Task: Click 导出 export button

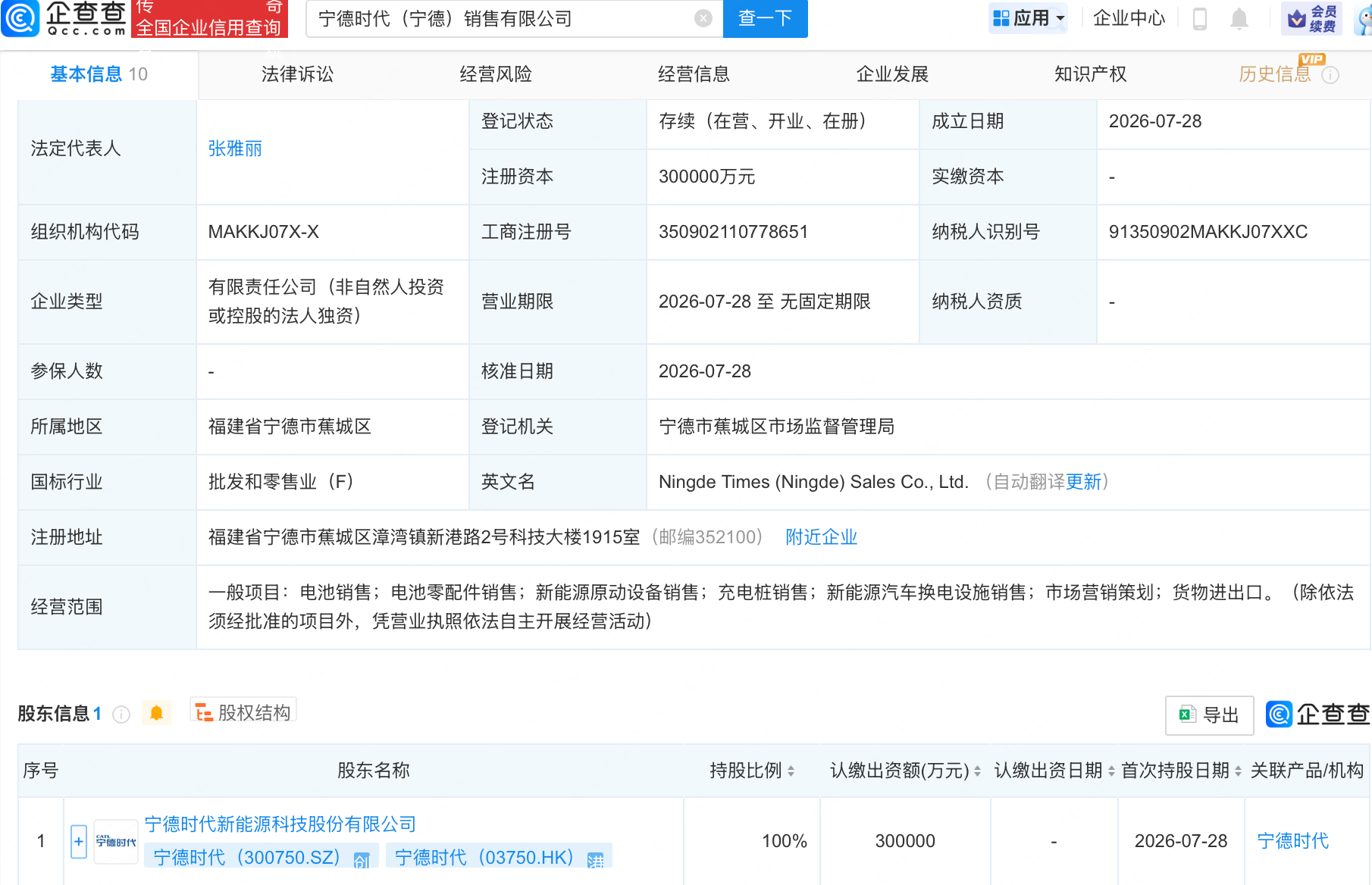Action: pos(1209,715)
